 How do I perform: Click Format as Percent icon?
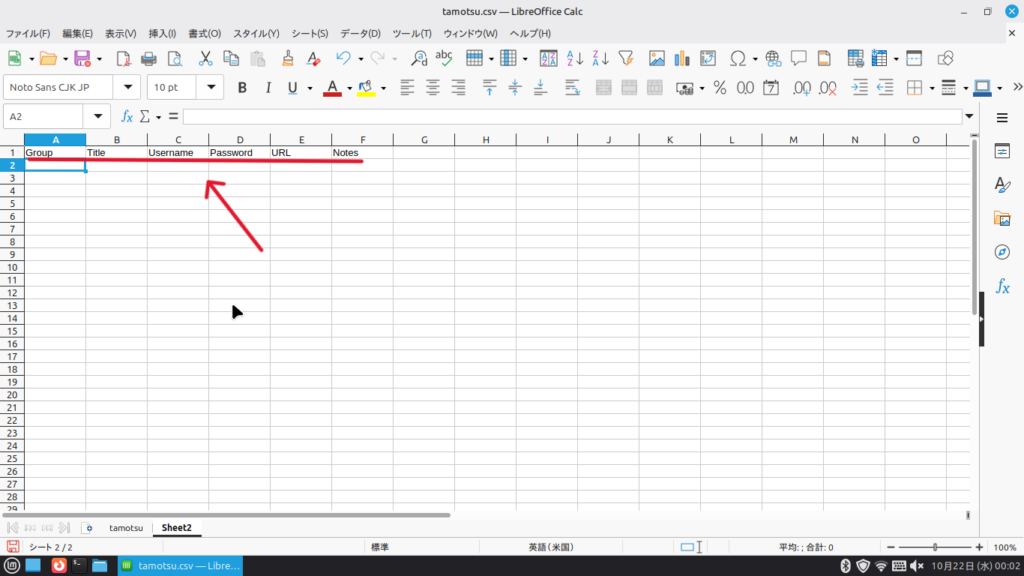pyautogui.click(x=719, y=88)
